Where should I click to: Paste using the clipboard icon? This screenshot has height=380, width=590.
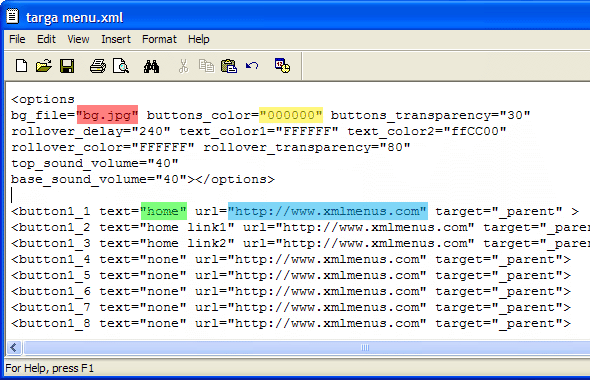[x=229, y=66]
